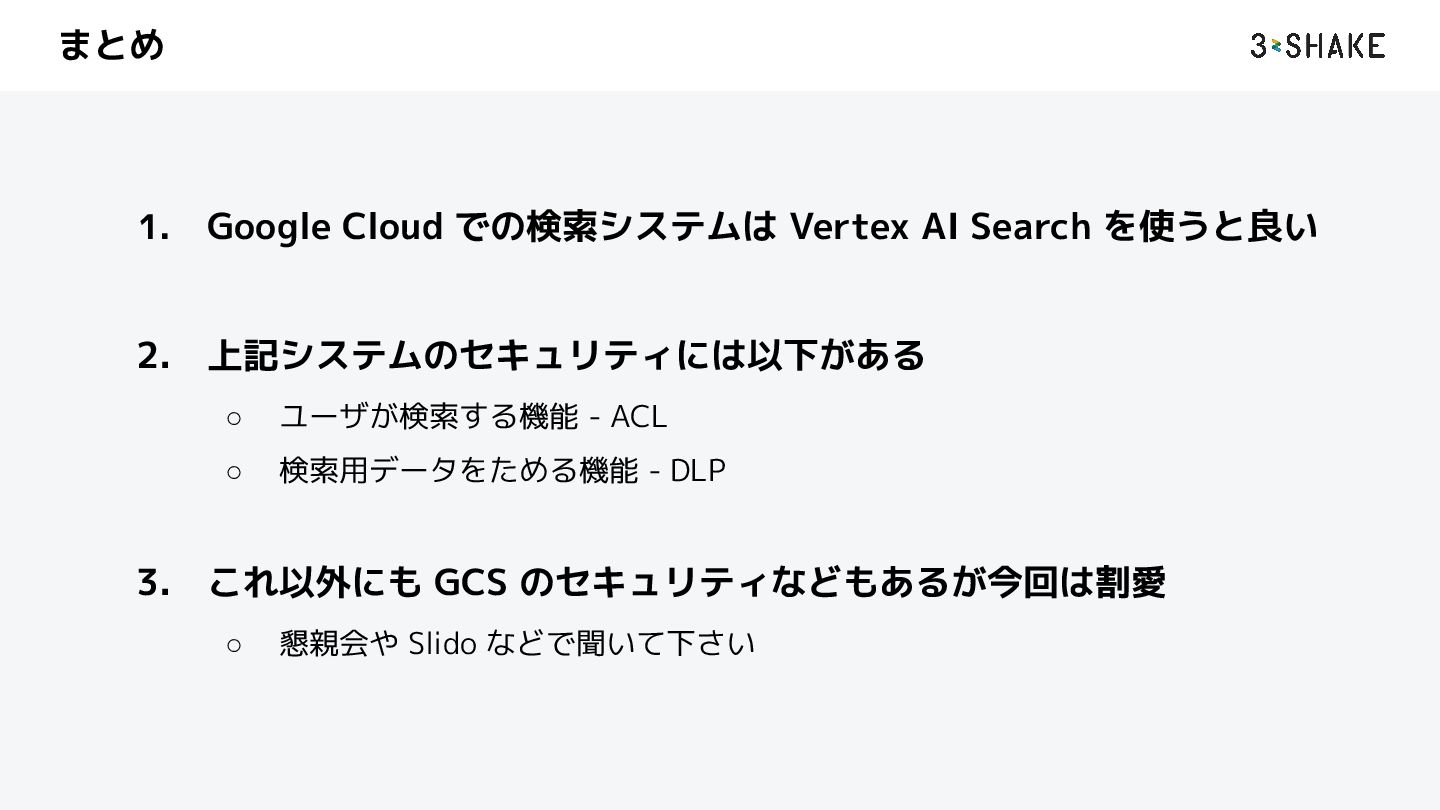
Task: Click the word ACL
Action: point(639,416)
